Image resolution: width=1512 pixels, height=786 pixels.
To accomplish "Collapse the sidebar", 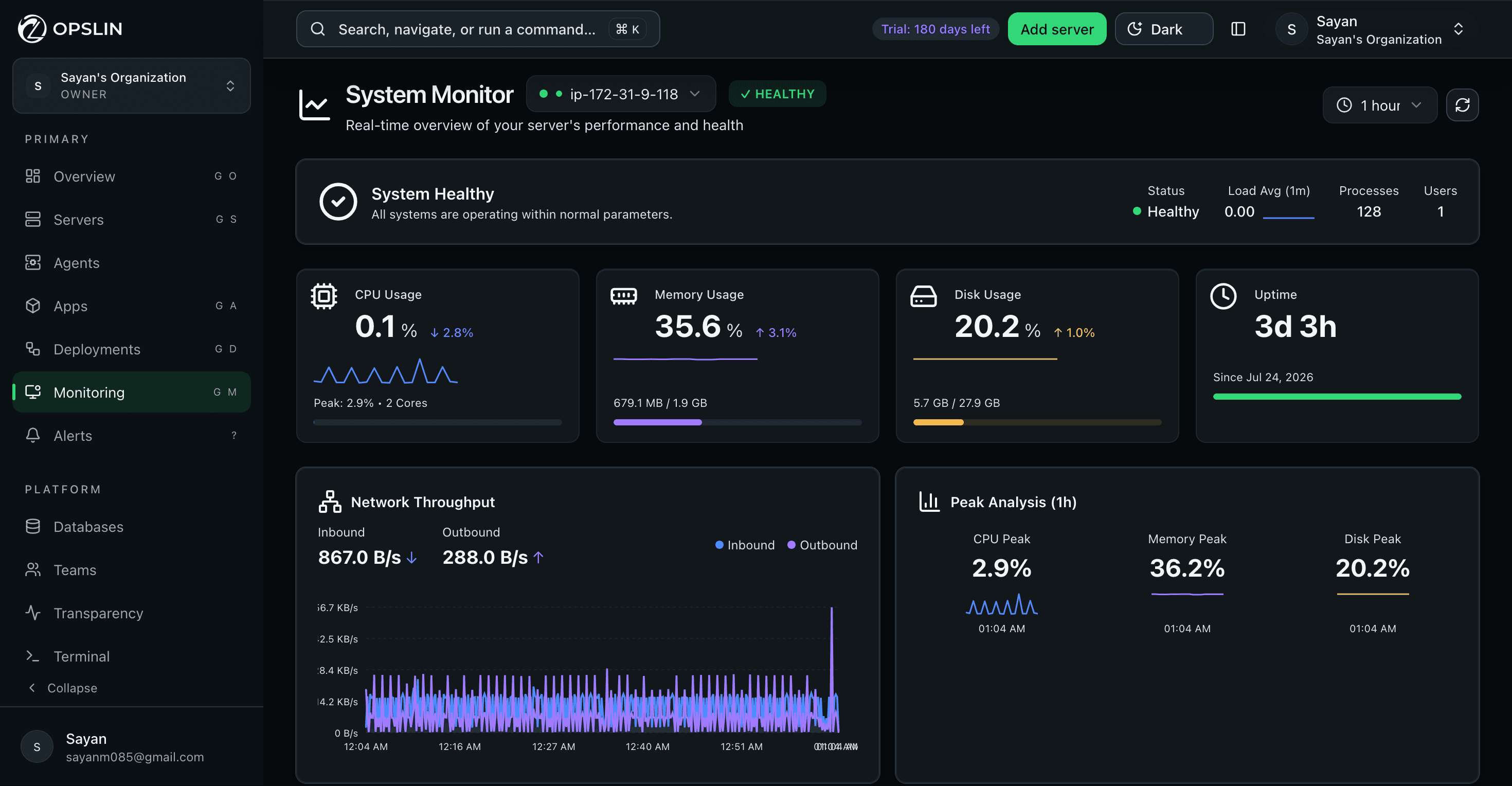I will 62,687.
